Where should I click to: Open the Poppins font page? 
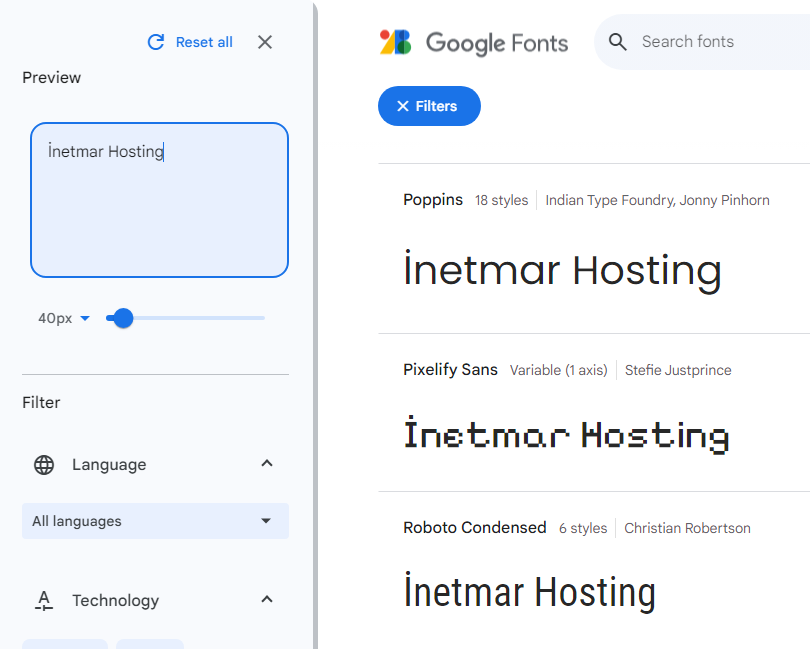[433, 199]
